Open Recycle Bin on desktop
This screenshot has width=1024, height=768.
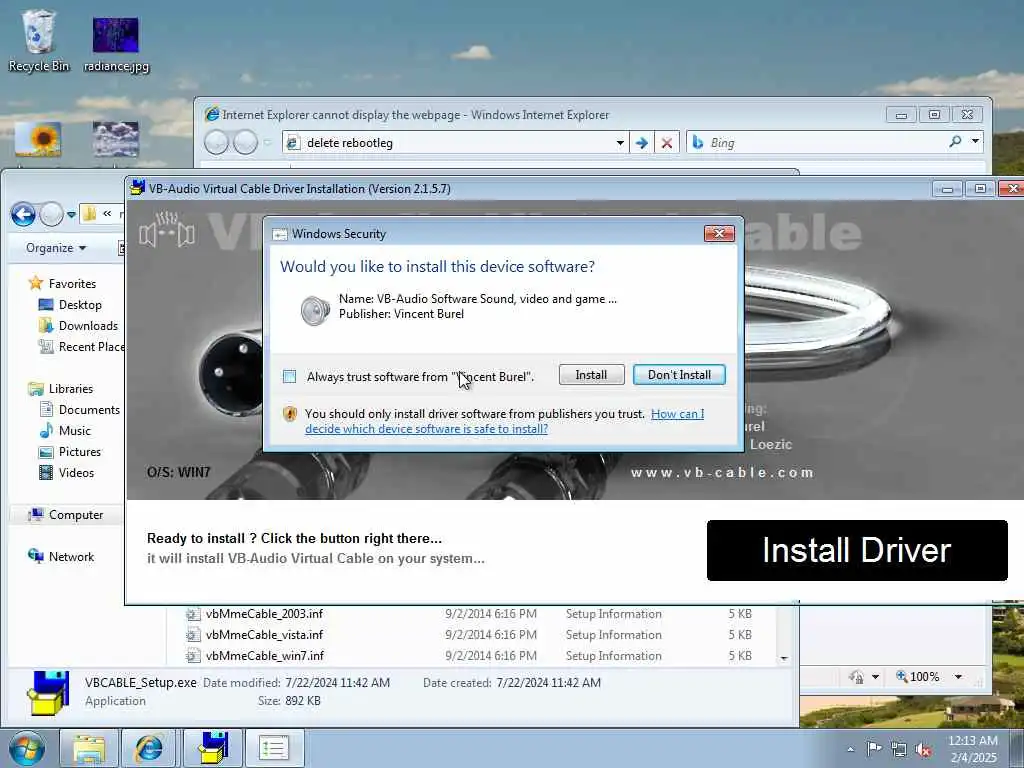(x=39, y=40)
